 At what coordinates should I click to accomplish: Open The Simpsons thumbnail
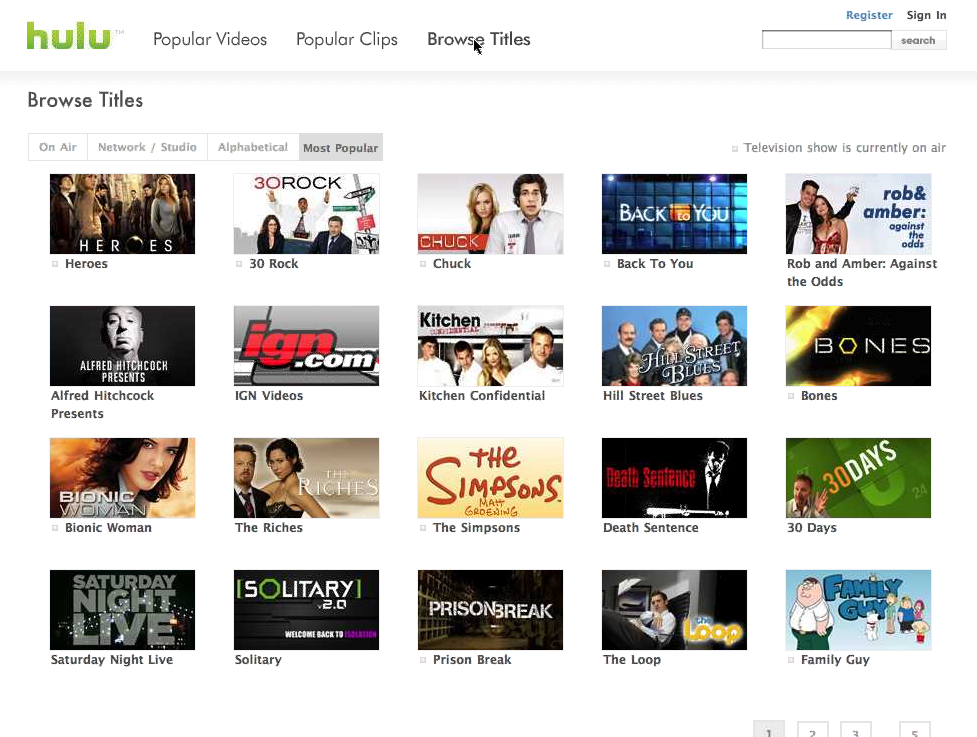(x=490, y=478)
